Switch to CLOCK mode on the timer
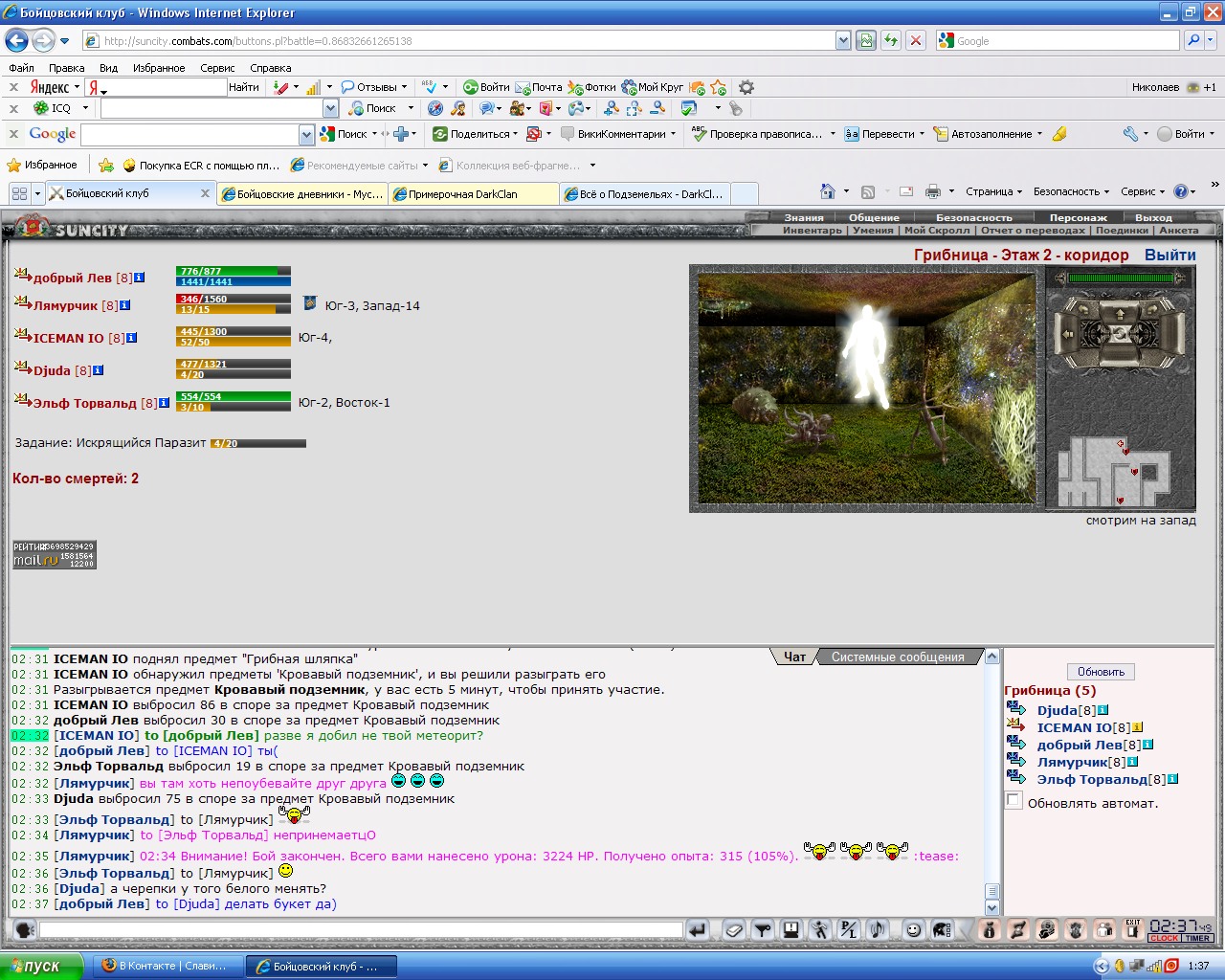Image resolution: width=1225 pixels, height=980 pixels. pos(1165,938)
